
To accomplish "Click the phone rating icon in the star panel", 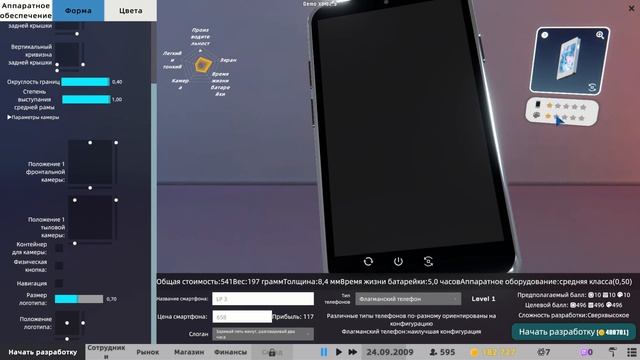I will pos(538,105).
